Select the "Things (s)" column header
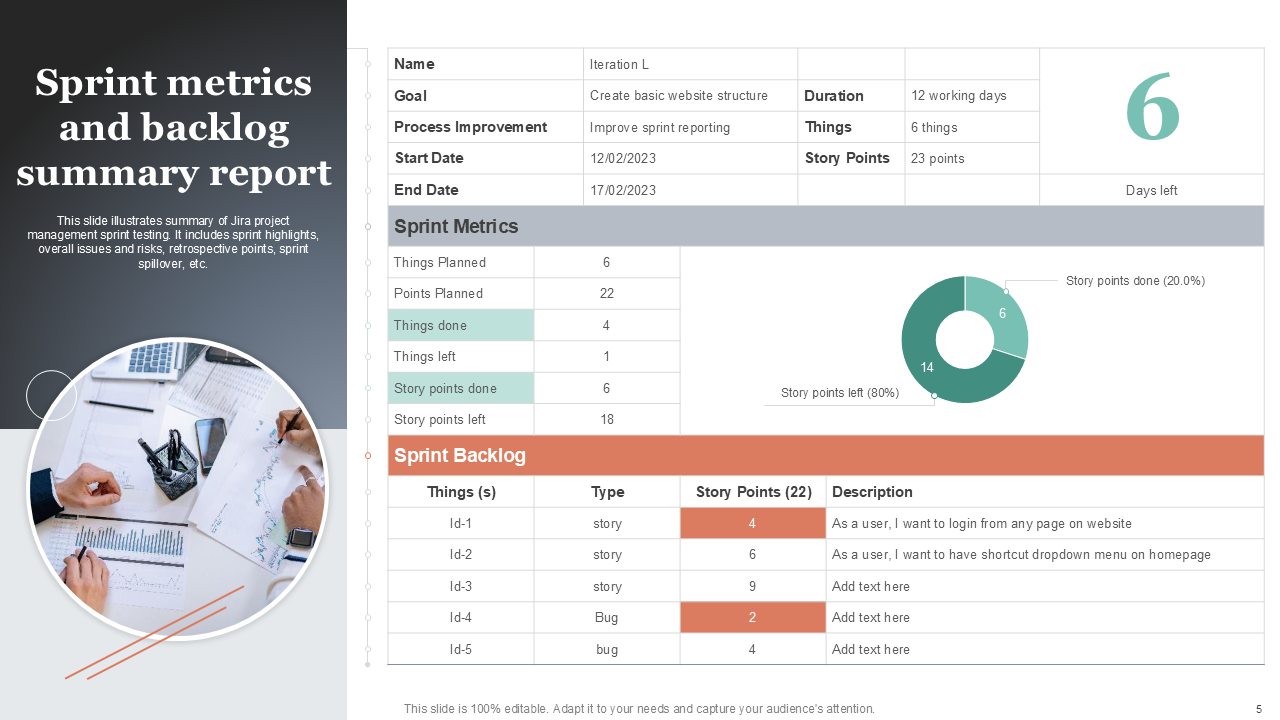The width and height of the screenshot is (1280, 720). click(x=461, y=492)
